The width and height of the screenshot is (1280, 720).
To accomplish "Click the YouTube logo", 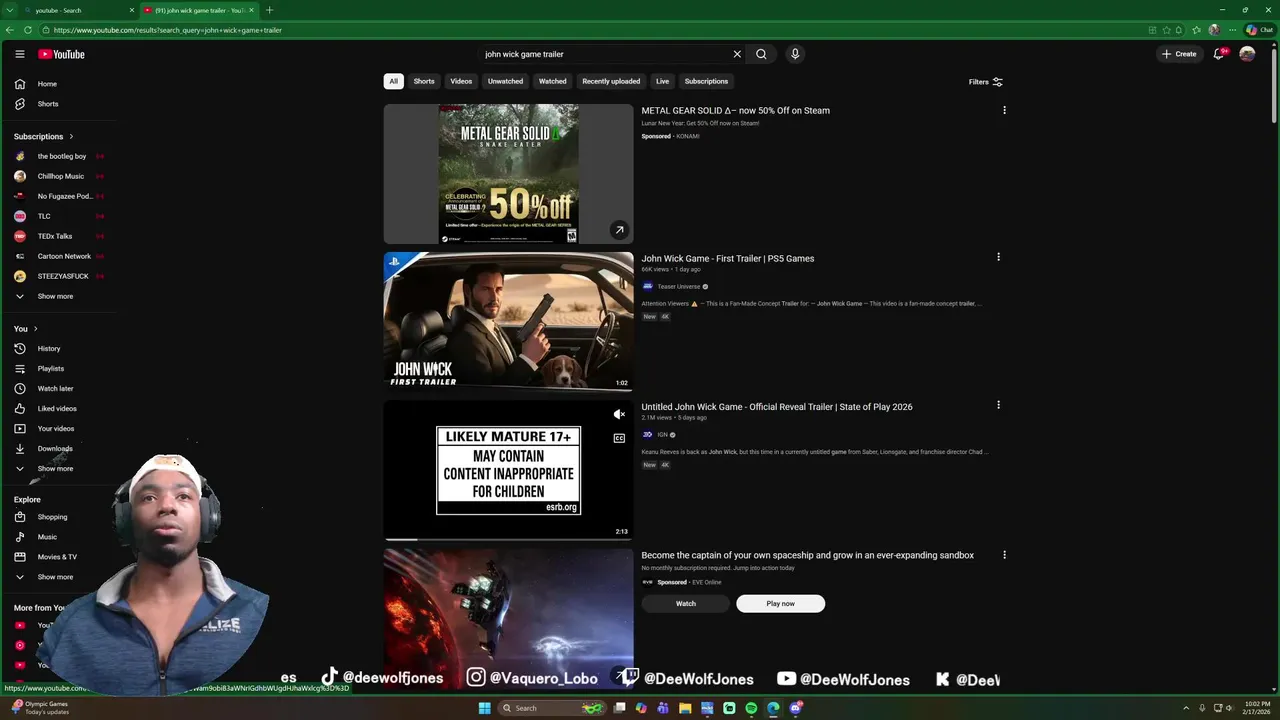I will pos(62,54).
